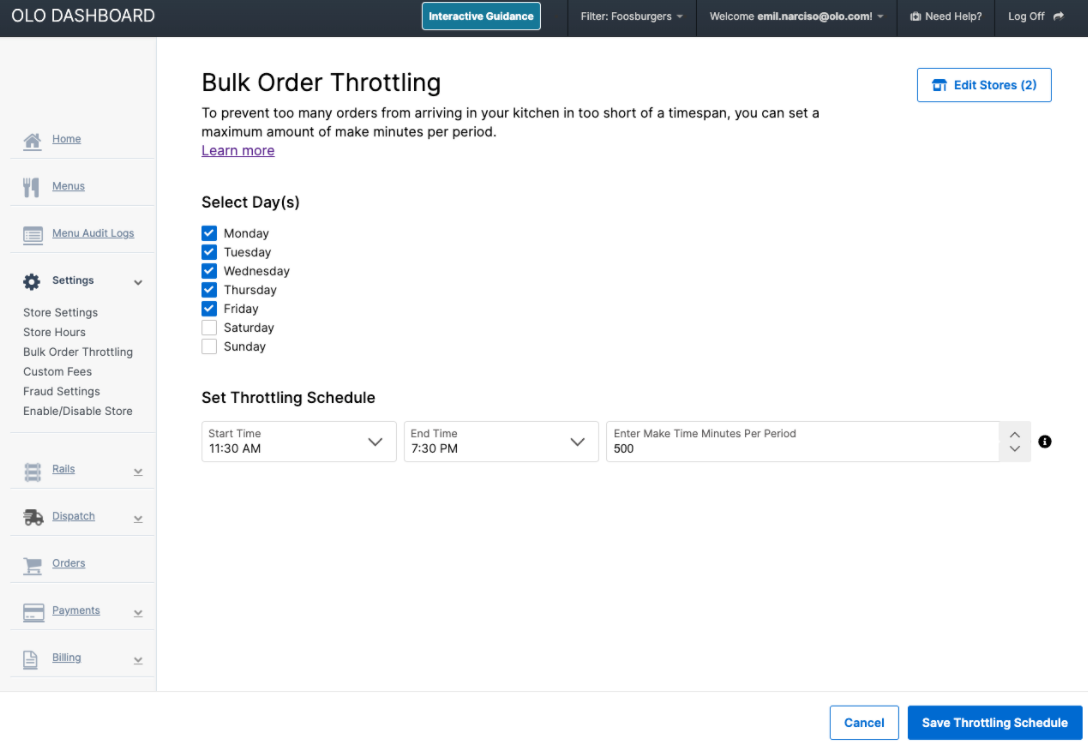Click the Home house icon
Image resolution: width=1088 pixels, height=751 pixels.
[32, 141]
